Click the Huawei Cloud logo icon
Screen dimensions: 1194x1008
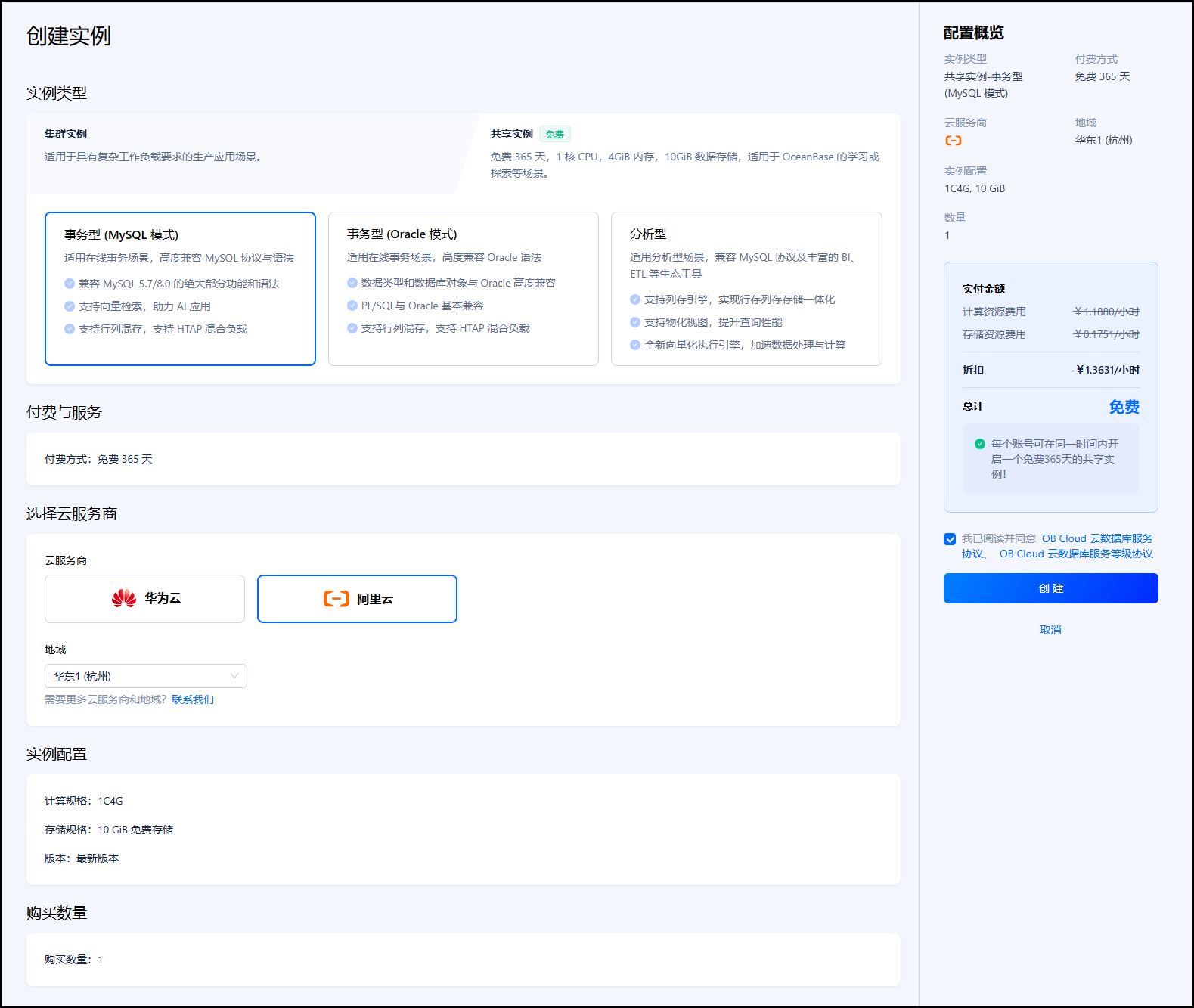(x=124, y=598)
